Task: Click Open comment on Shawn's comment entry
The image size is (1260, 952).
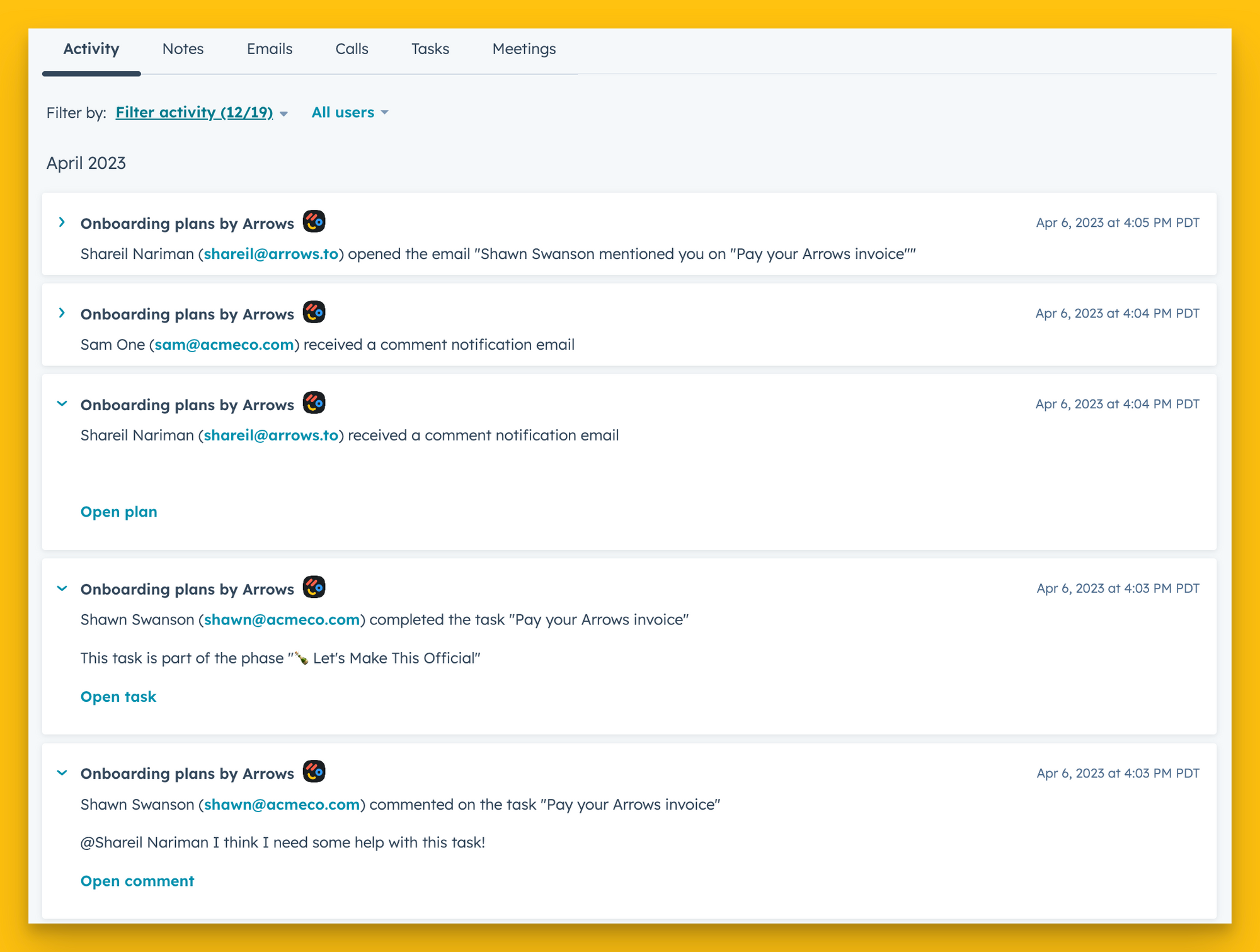Action: click(x=137, y=881)
